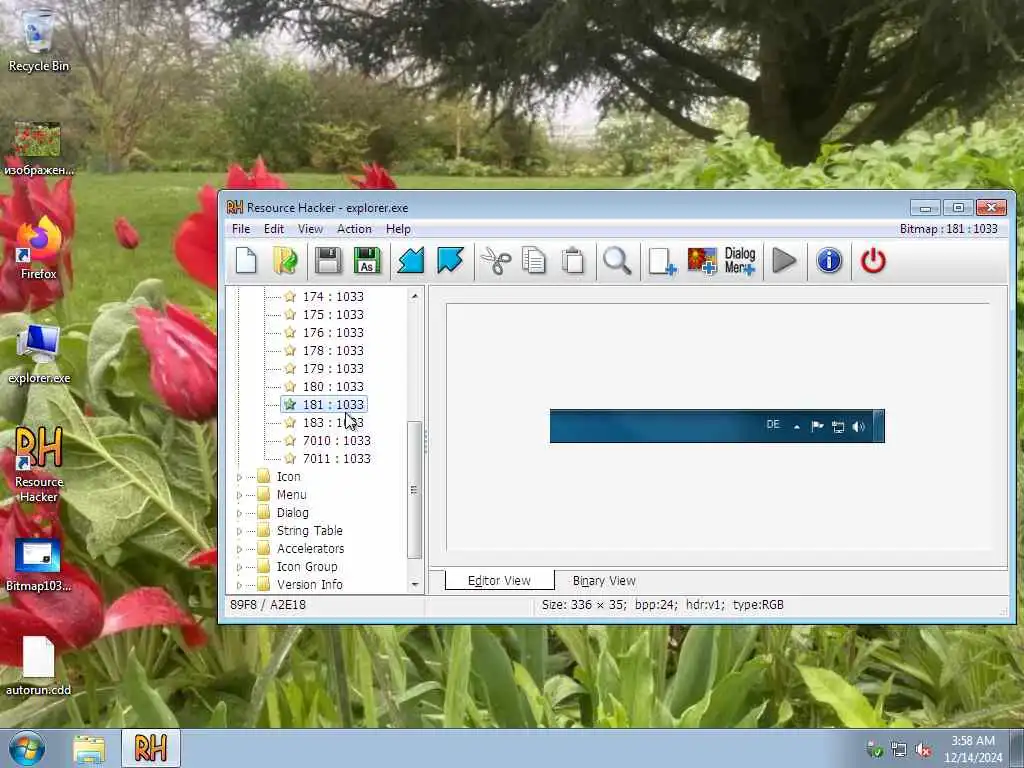Select the изображен... desktop image file

coord(39,149)
